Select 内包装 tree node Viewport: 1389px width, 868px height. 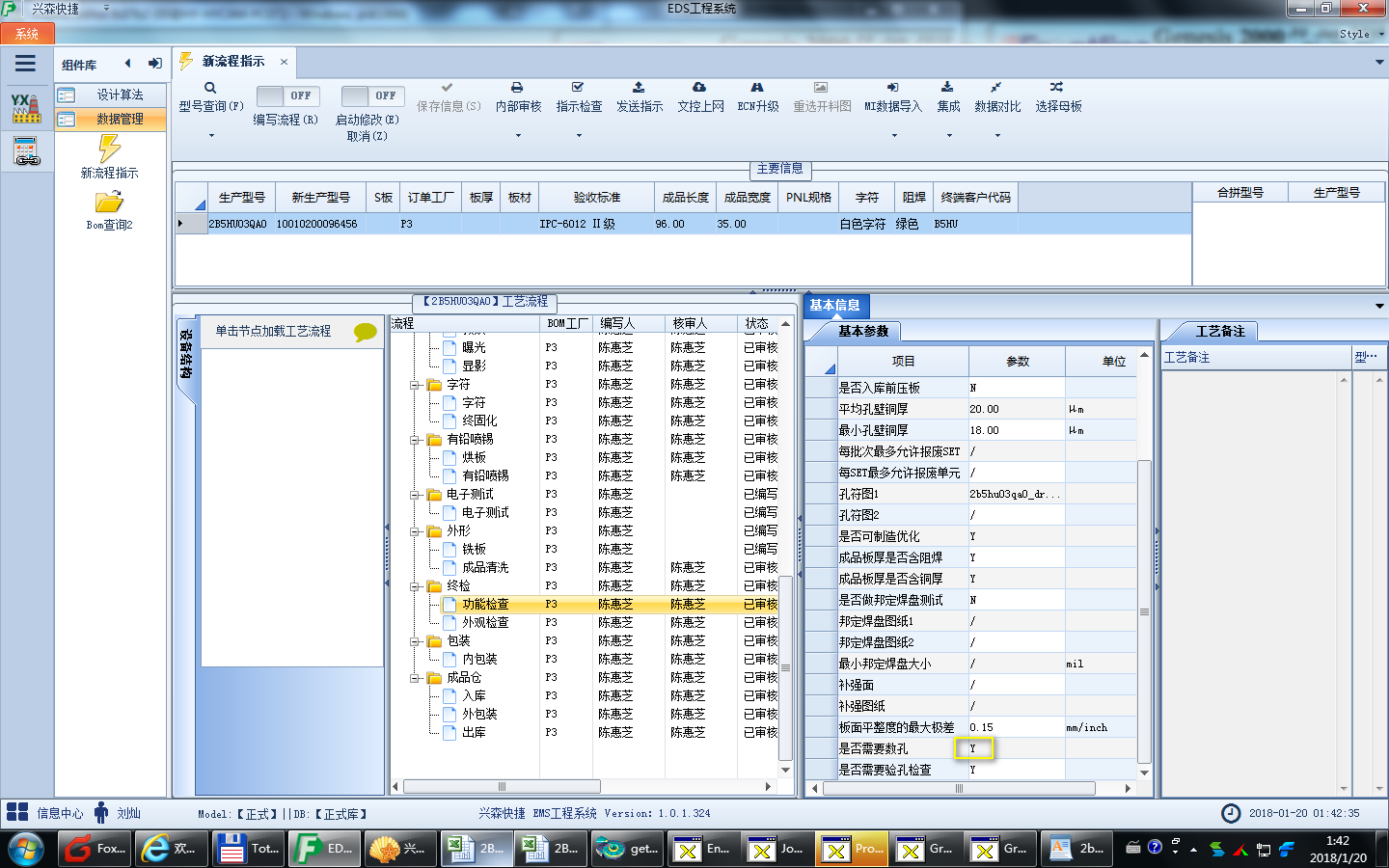(x=479, y=659)
